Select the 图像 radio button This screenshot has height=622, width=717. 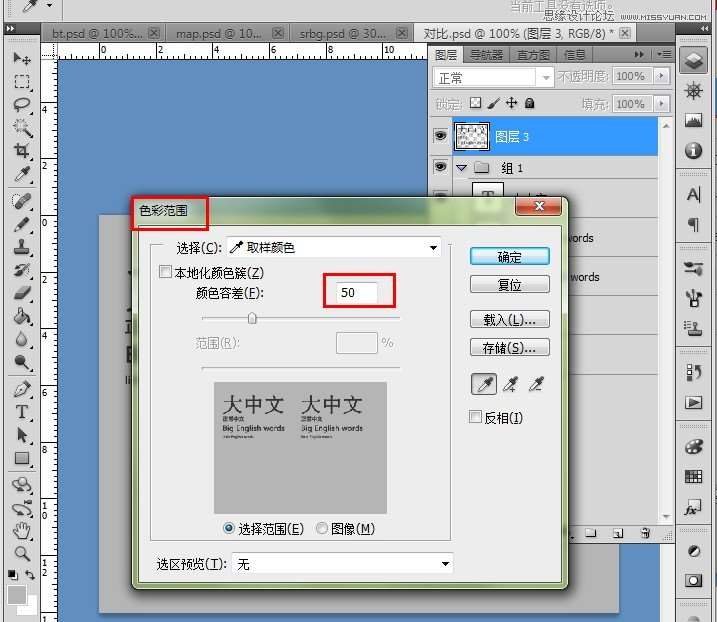[x=322, y=528]
